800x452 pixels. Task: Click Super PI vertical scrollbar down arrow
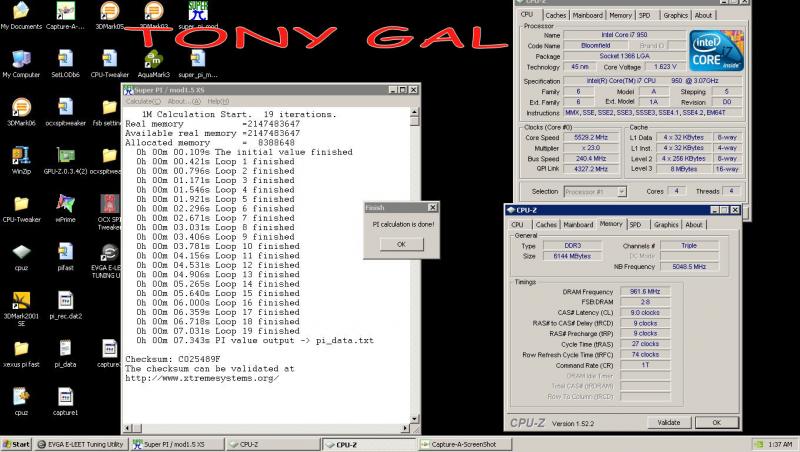coord(414,419)
